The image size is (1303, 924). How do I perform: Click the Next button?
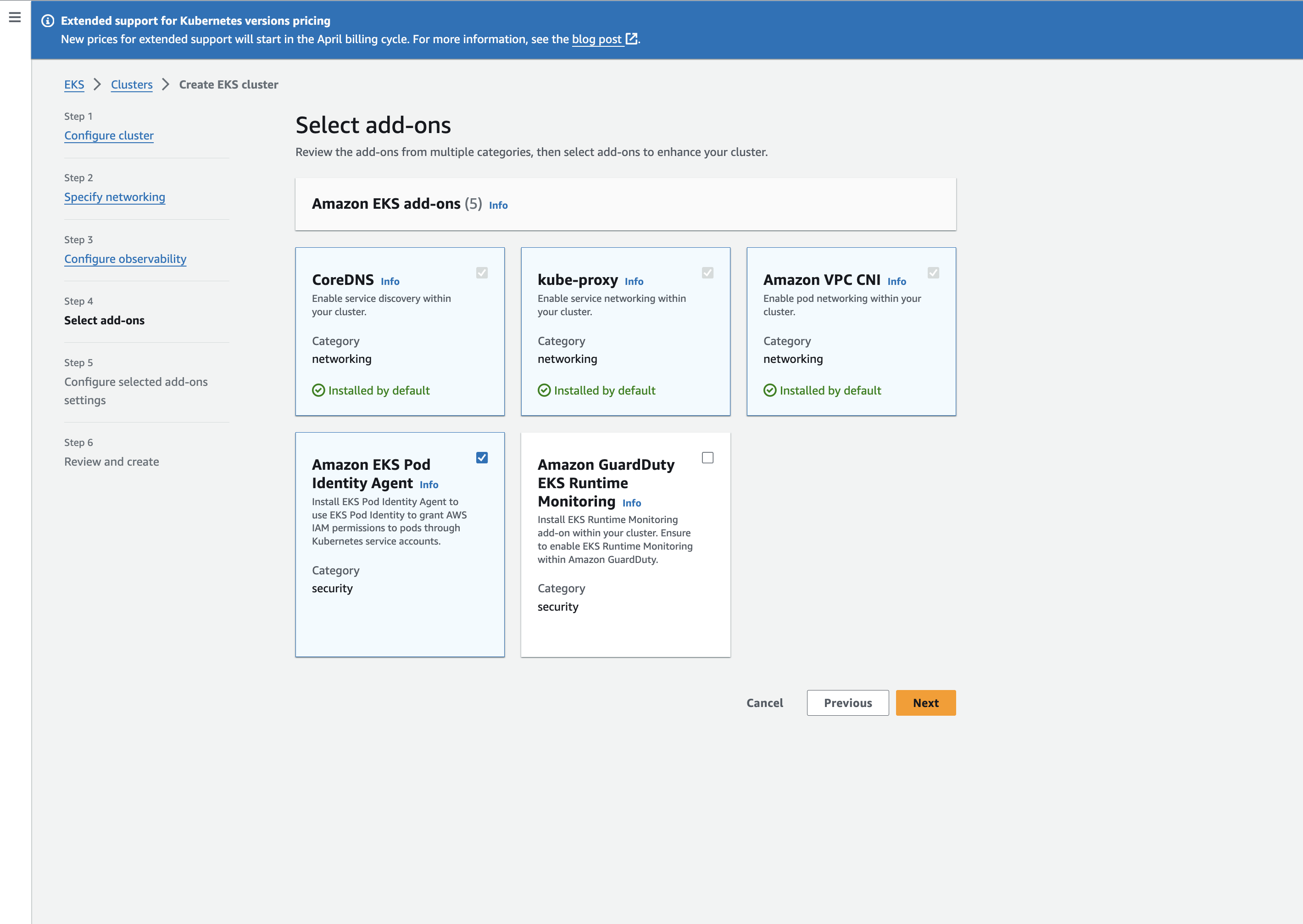click(x=925, y=703)
